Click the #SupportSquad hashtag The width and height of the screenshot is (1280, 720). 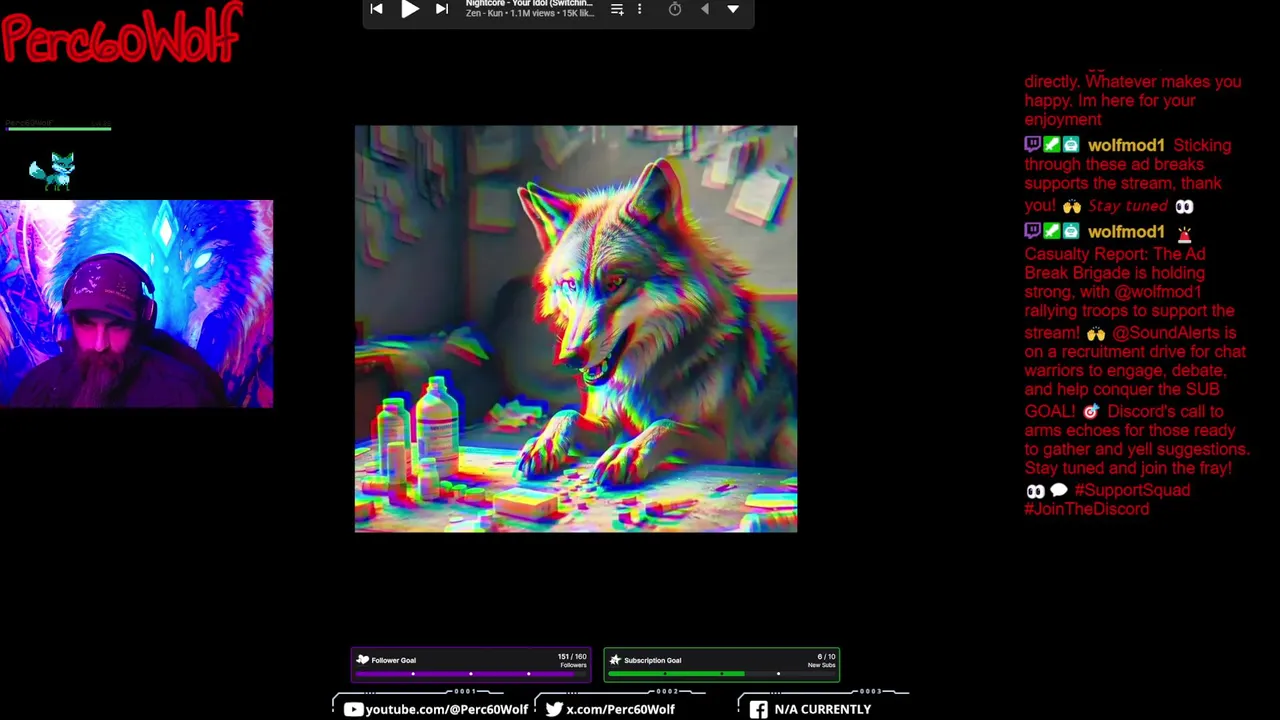click(1132, 490)
